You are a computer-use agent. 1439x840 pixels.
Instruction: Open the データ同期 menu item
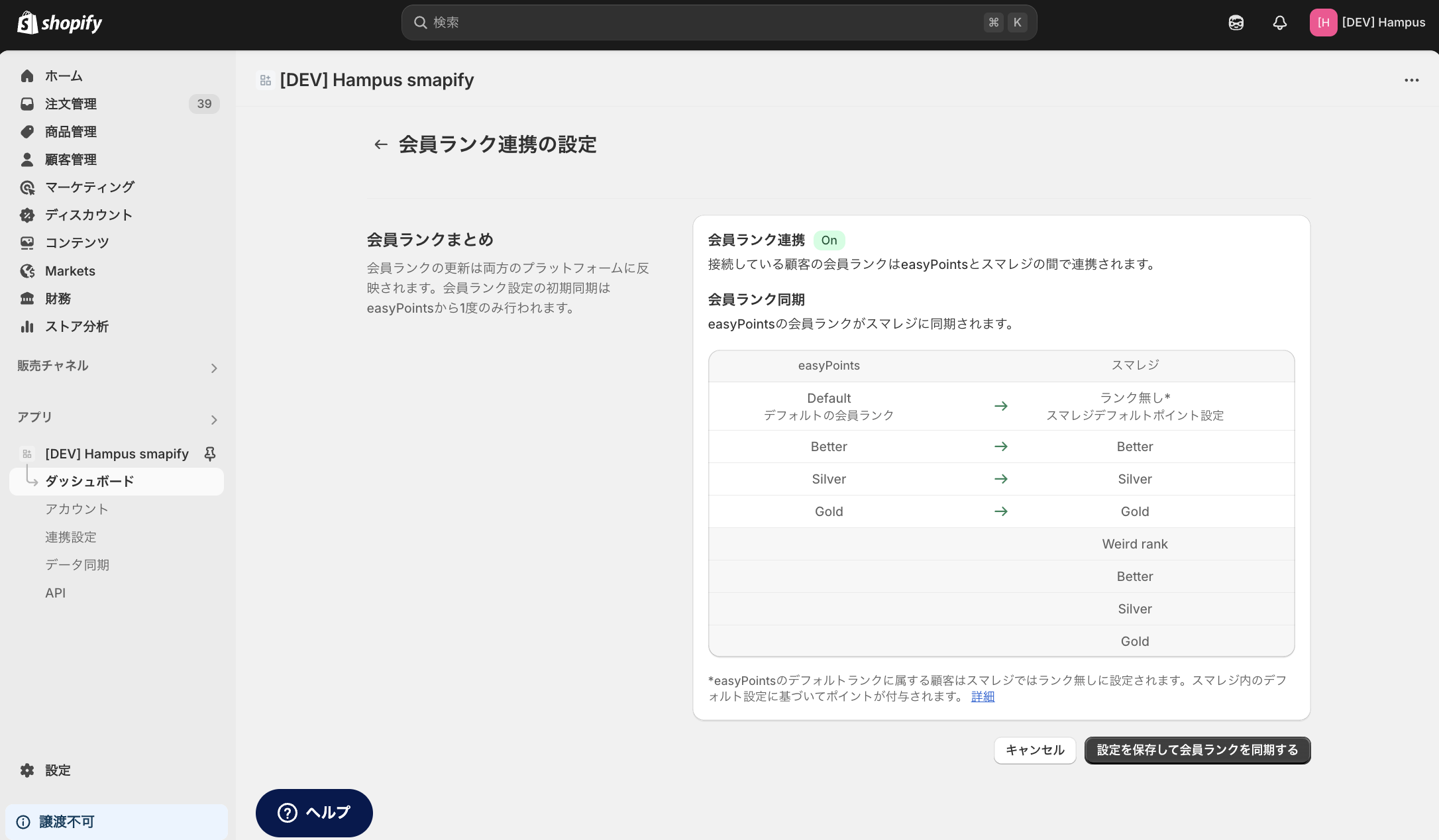(78, 564)
